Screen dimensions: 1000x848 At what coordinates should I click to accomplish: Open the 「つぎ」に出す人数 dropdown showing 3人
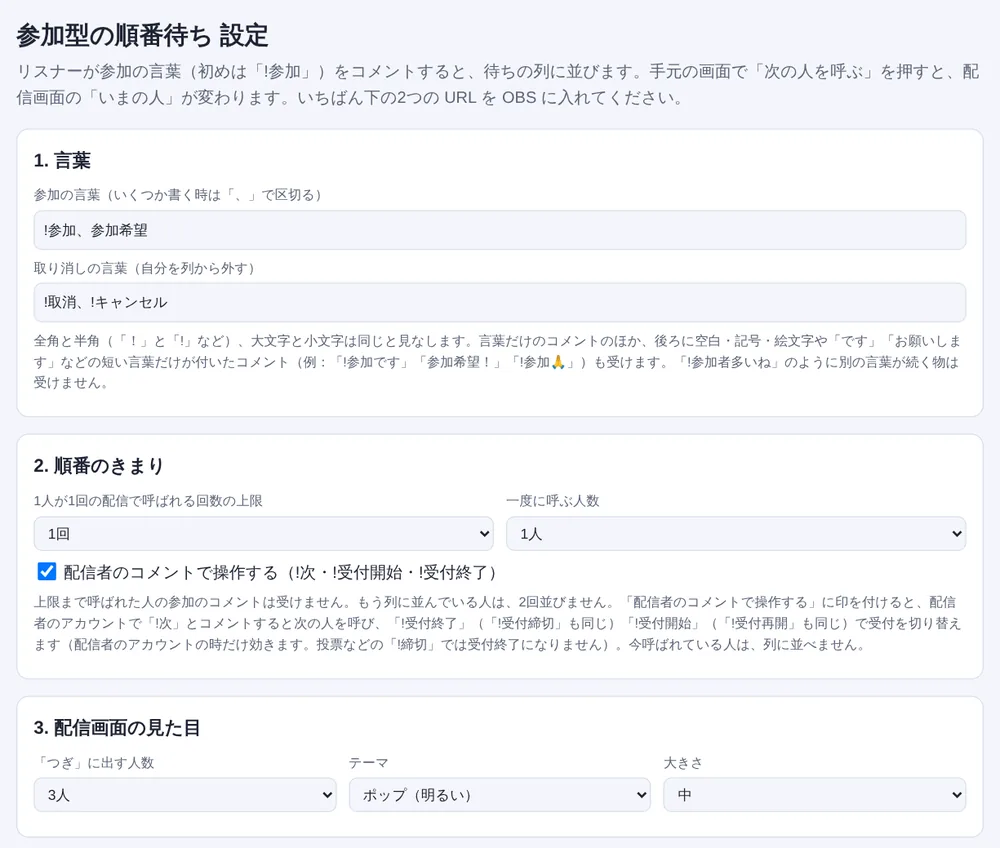(x=185, y=794)
